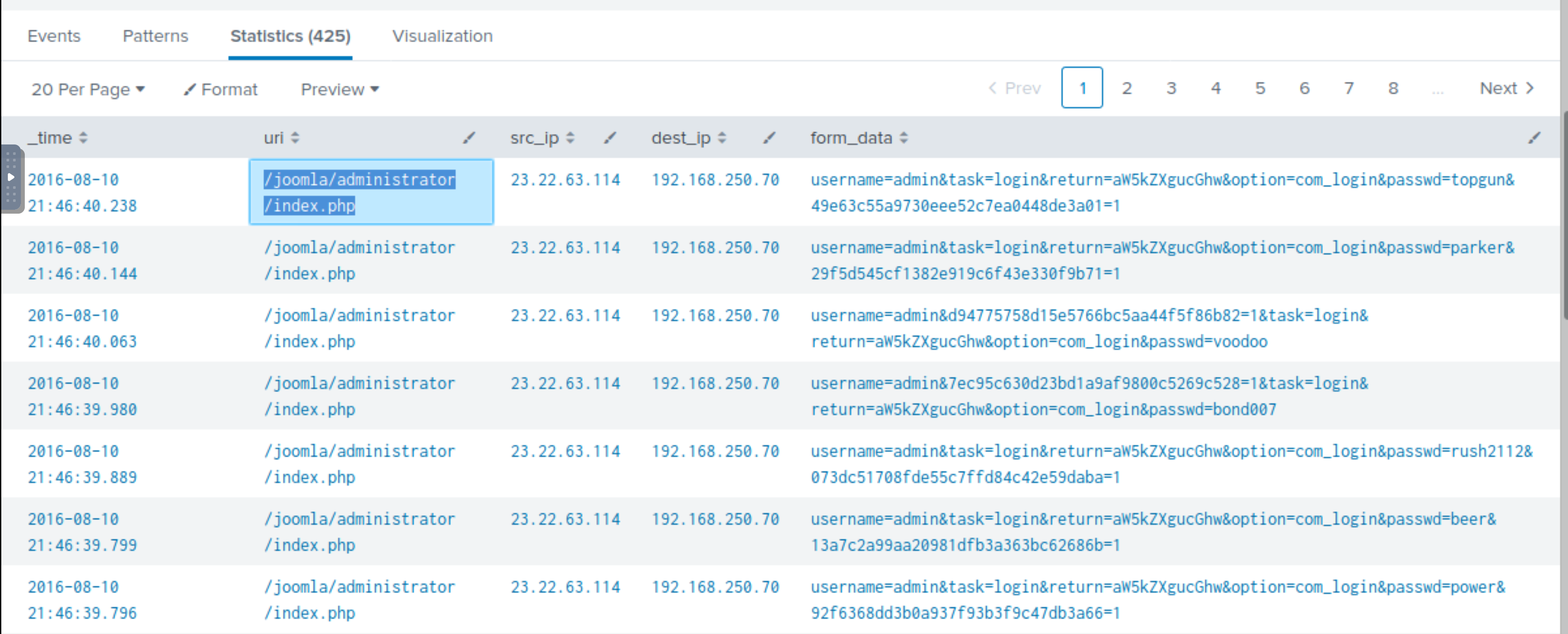Screen dimensions: 1568x634
Task: Open the Format options menu
Action: [x=220, y=90]
